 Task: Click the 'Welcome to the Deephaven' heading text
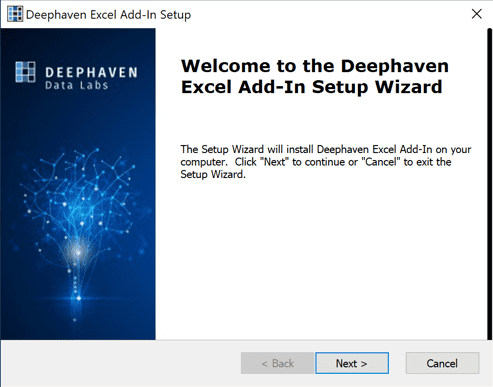[x=315, y=66]
